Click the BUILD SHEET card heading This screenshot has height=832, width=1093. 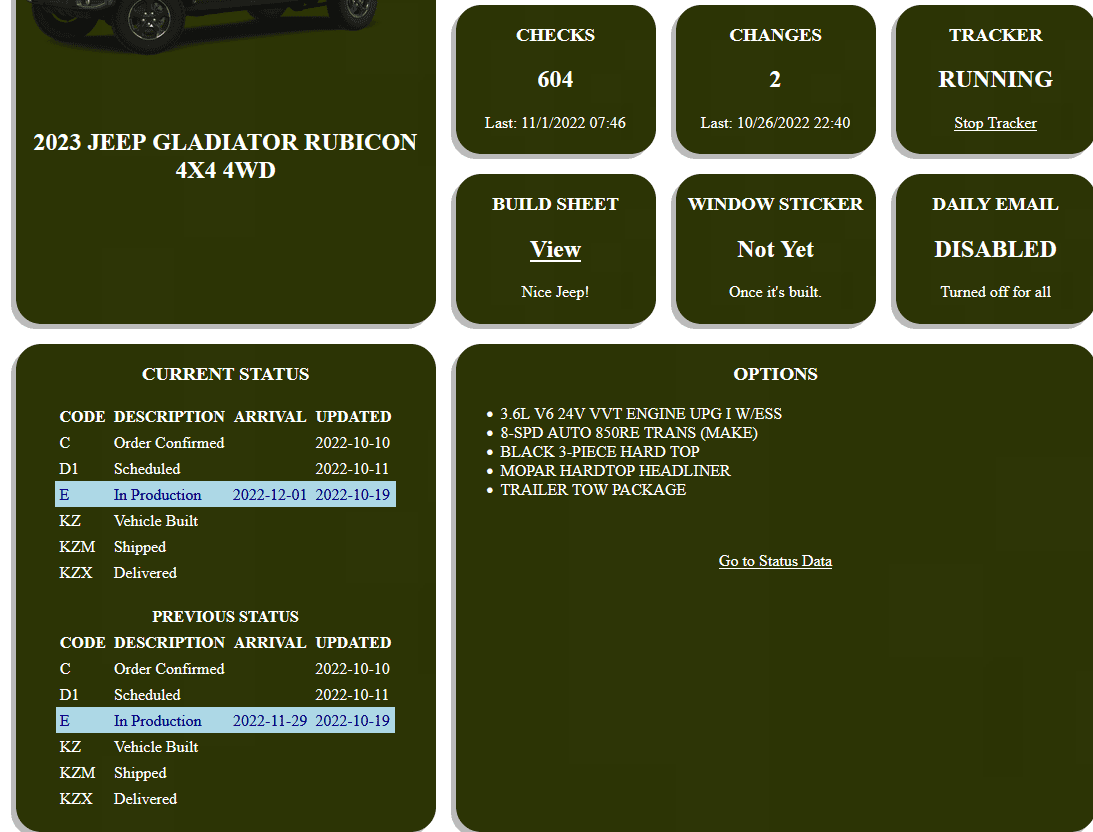tap(555, 204)
